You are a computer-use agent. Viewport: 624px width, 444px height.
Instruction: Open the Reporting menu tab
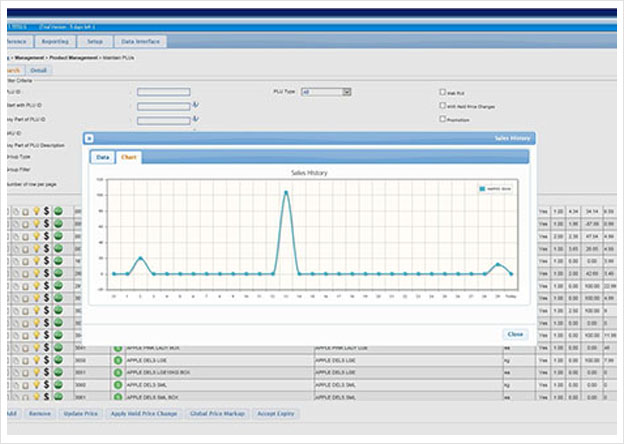click(x=55, y=41)
